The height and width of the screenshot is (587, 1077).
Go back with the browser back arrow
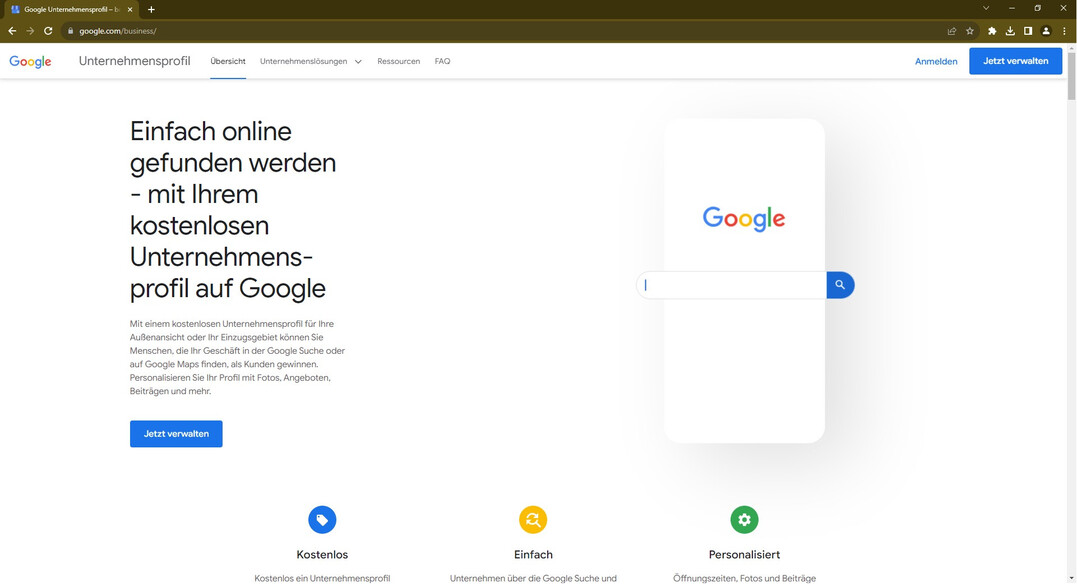click(12, 31)
